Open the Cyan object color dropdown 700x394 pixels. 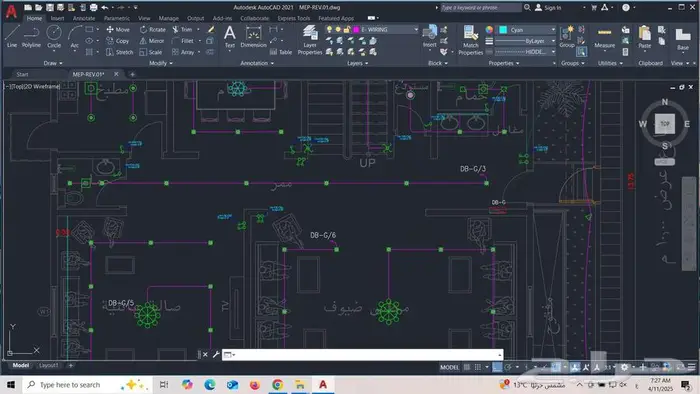pos(553,29)
